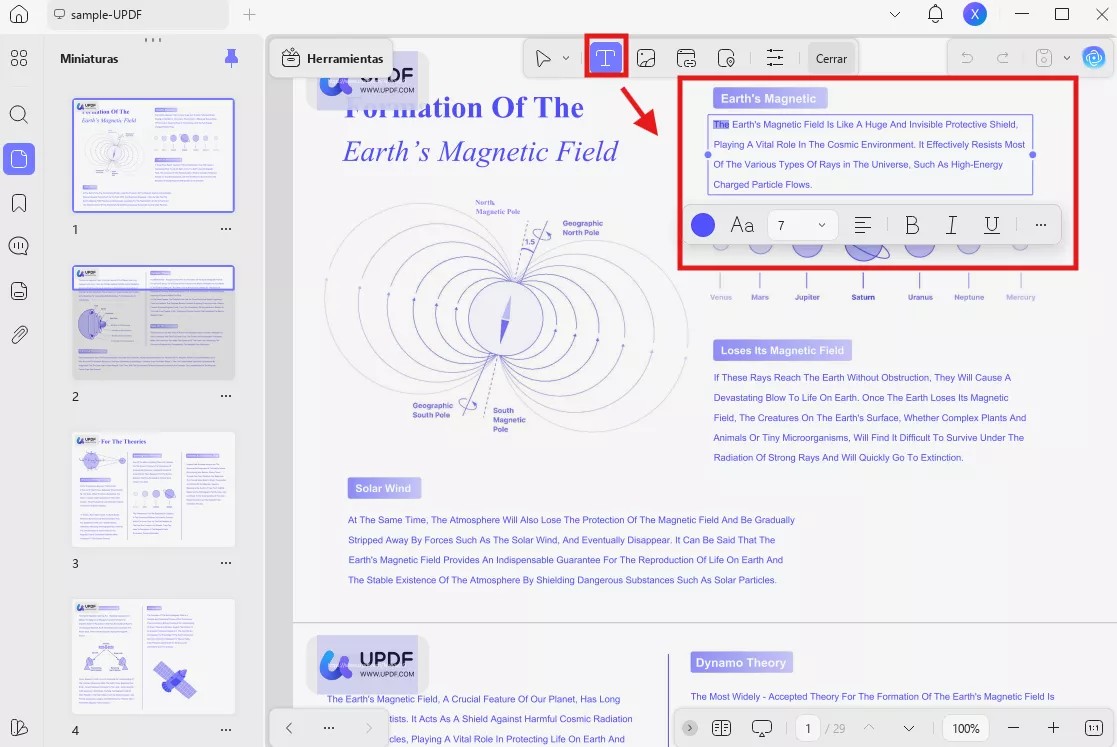Open text alignment options
Screen dimensions: 1117x747
[863, 225]
